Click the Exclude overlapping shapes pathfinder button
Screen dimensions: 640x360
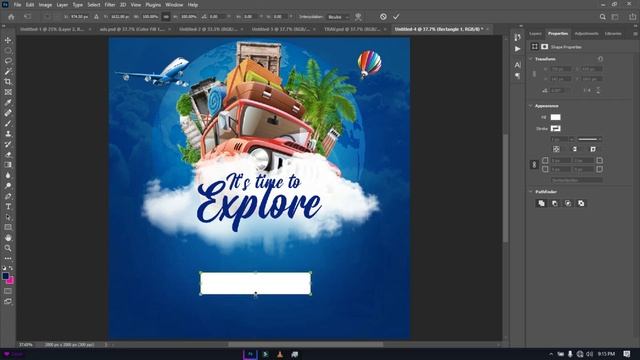pyautogui.click(x=581, y=203)
